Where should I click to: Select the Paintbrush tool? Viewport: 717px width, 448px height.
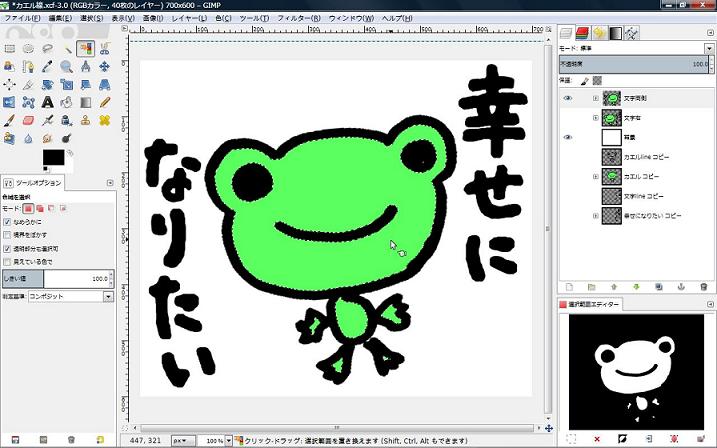tap(9, 121)
